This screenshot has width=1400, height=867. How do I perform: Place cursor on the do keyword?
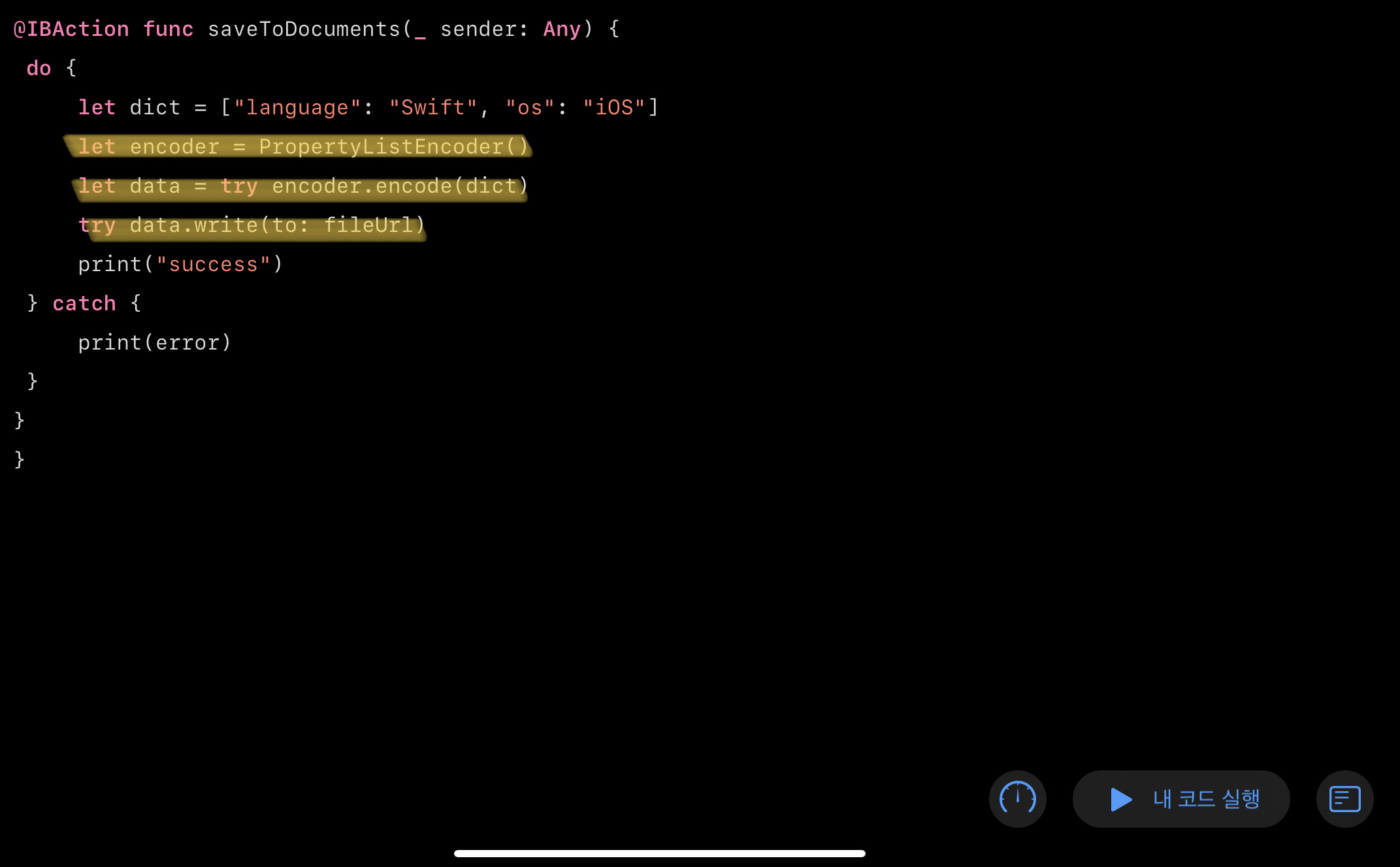(39, 69)
